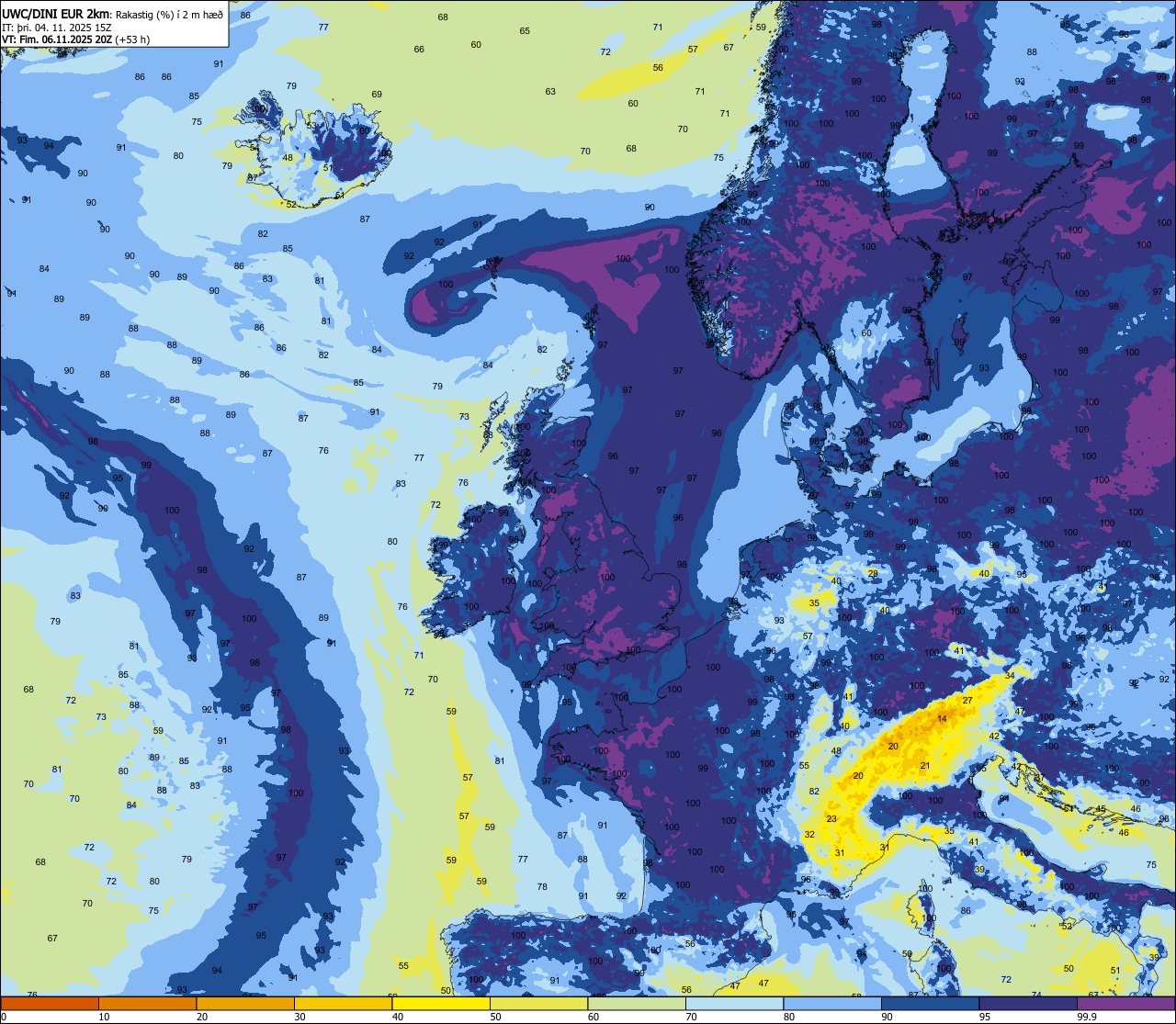Click the '60' tick label on legend bar

pyautogui.click(x=594, y=1017)
